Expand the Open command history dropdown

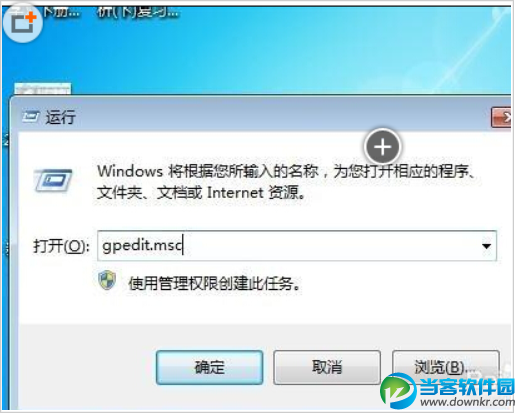pyautogui.click(x=486, y=246)
